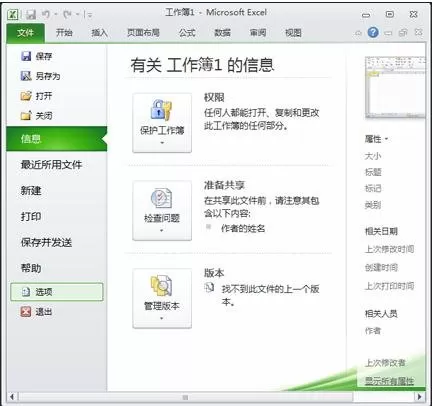Click the horizontal scrollbar thumb
The height and width of the screenshot is (406, 432).
coord(185,397)
